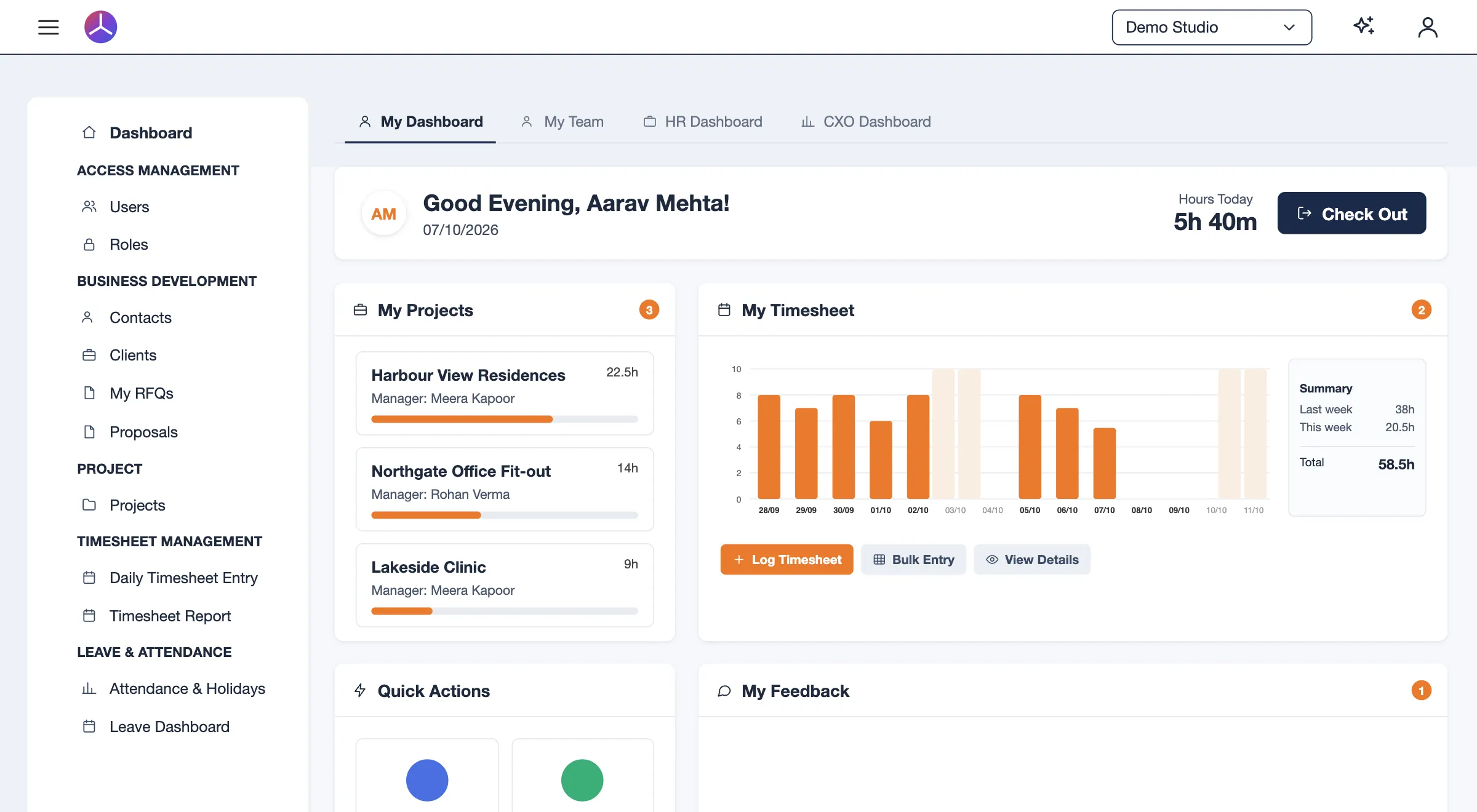Click the 28/09 bar in timesheet chart
This screenshot has height=812, width=1477.
(769, 447)
